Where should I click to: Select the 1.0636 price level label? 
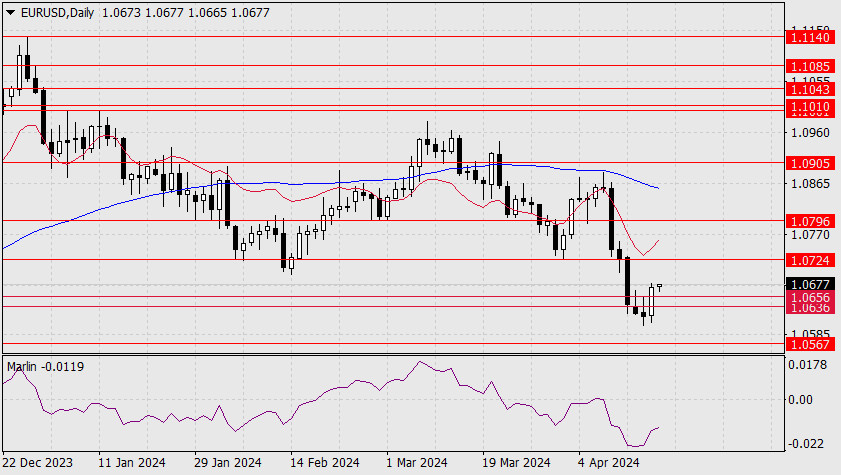(810, 308)
